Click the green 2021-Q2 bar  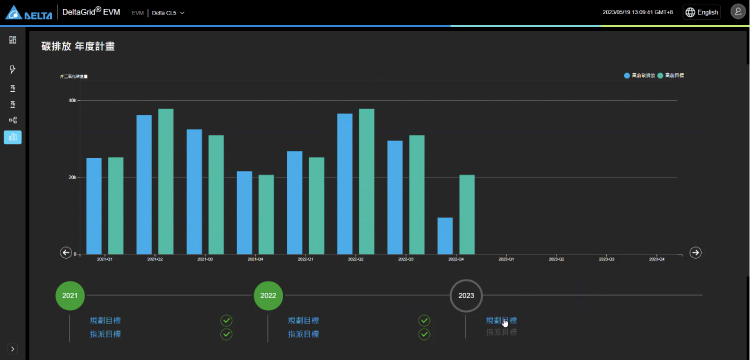click(166, 182)
